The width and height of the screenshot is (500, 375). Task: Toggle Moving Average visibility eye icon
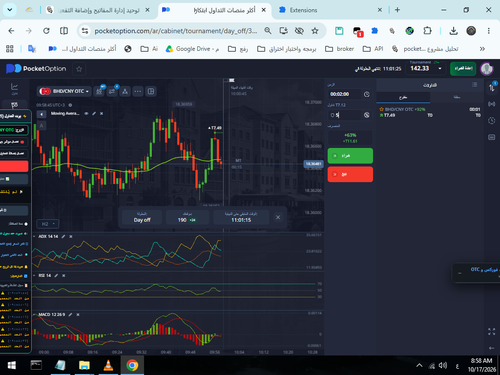point(86,114)
